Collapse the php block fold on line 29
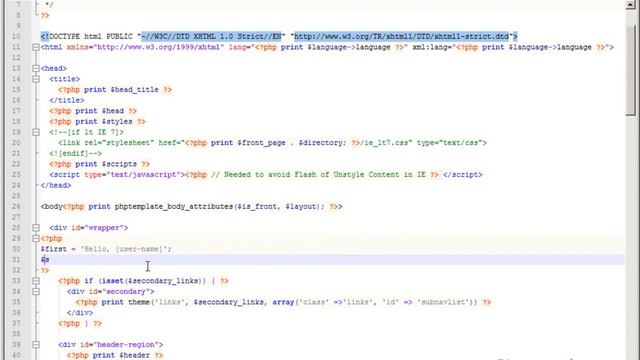Image resolution: width=640 pixels, height=360 pixels. (x=36, y=238)
